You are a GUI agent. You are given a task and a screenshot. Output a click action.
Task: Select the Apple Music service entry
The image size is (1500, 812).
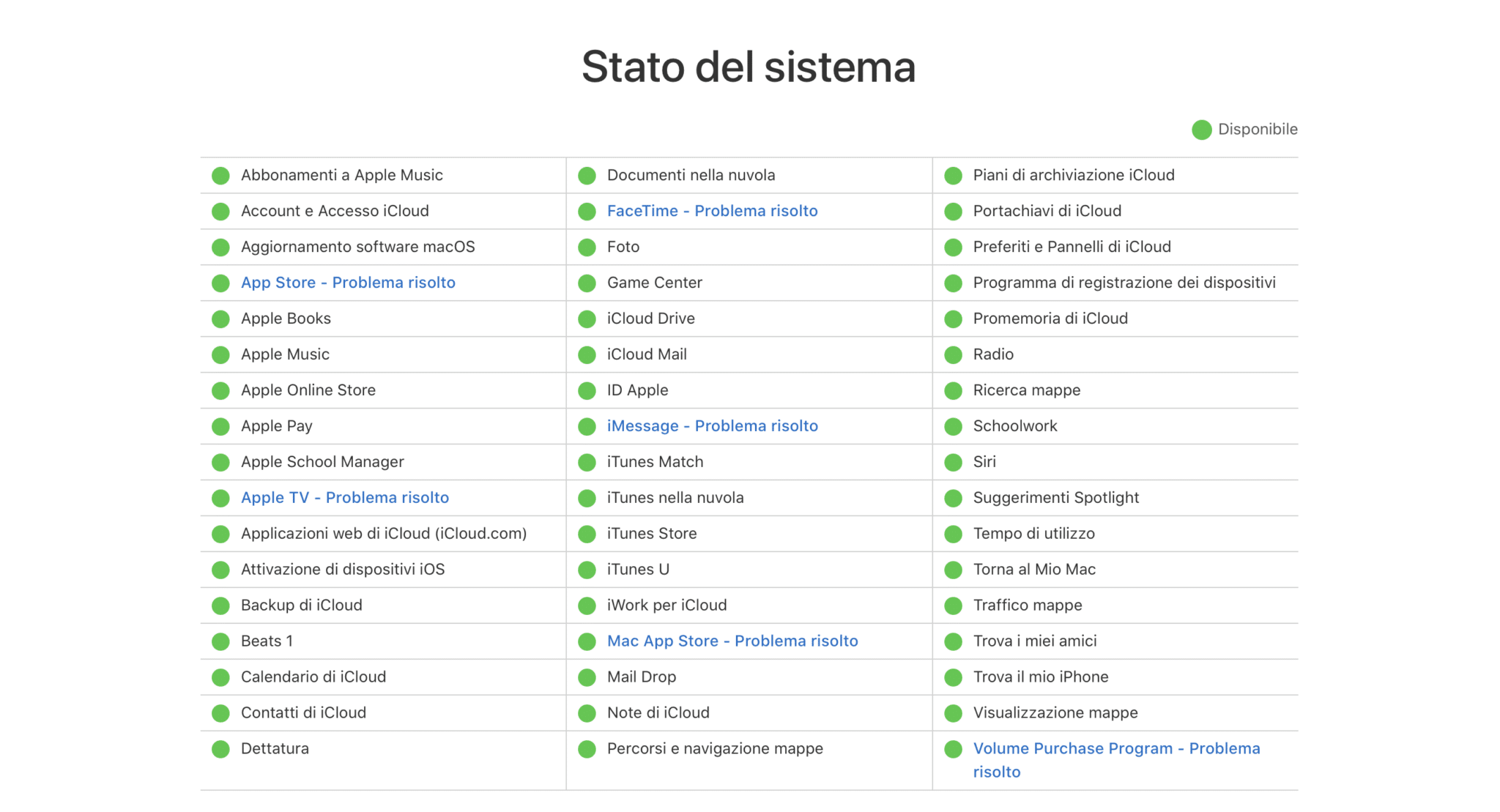pos(383,354)
